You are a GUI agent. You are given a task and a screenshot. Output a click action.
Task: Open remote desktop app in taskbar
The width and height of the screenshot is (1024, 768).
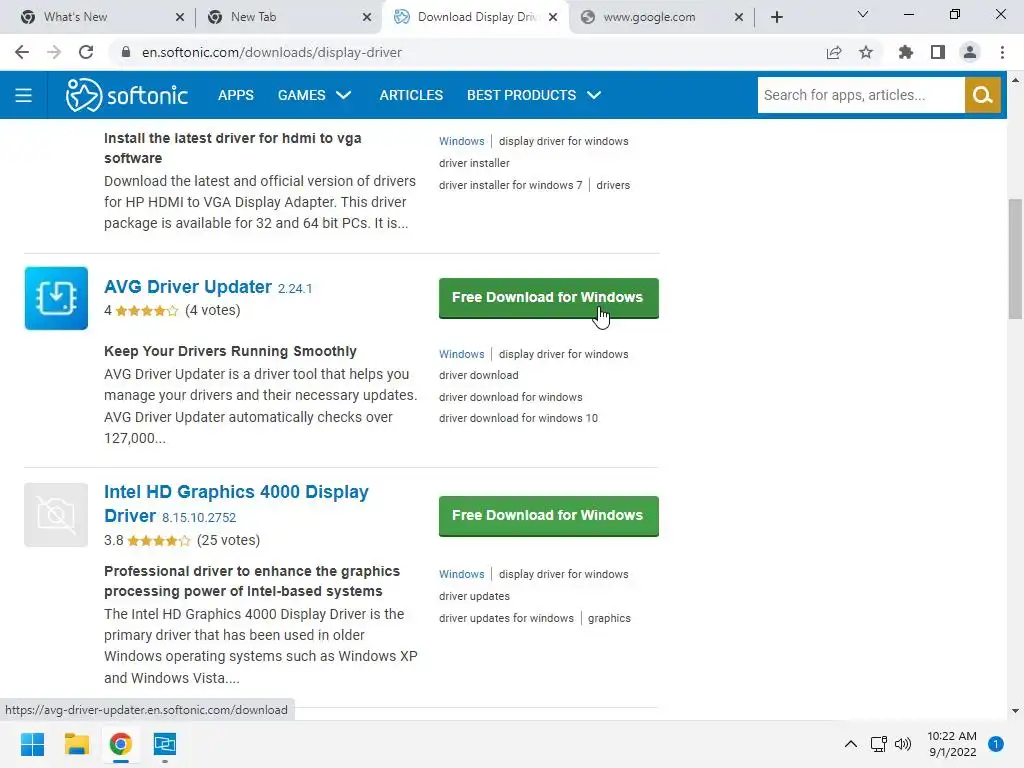pos(165,744)
